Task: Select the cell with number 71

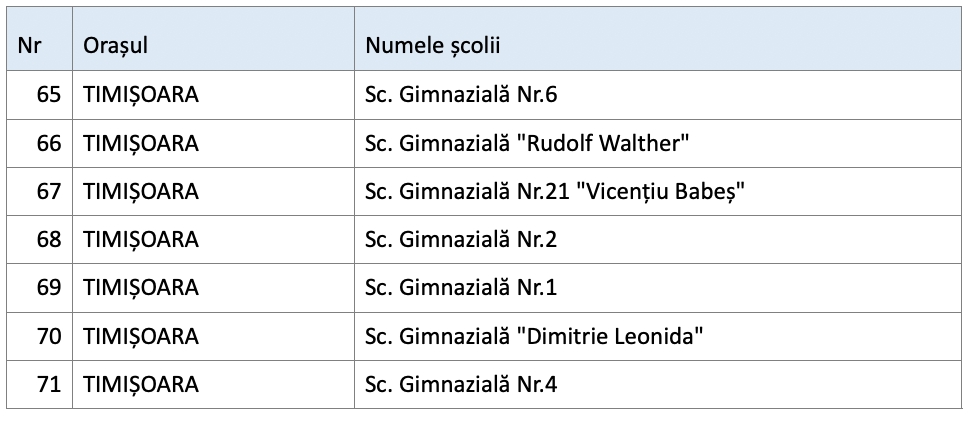Action: click(49, 384)
